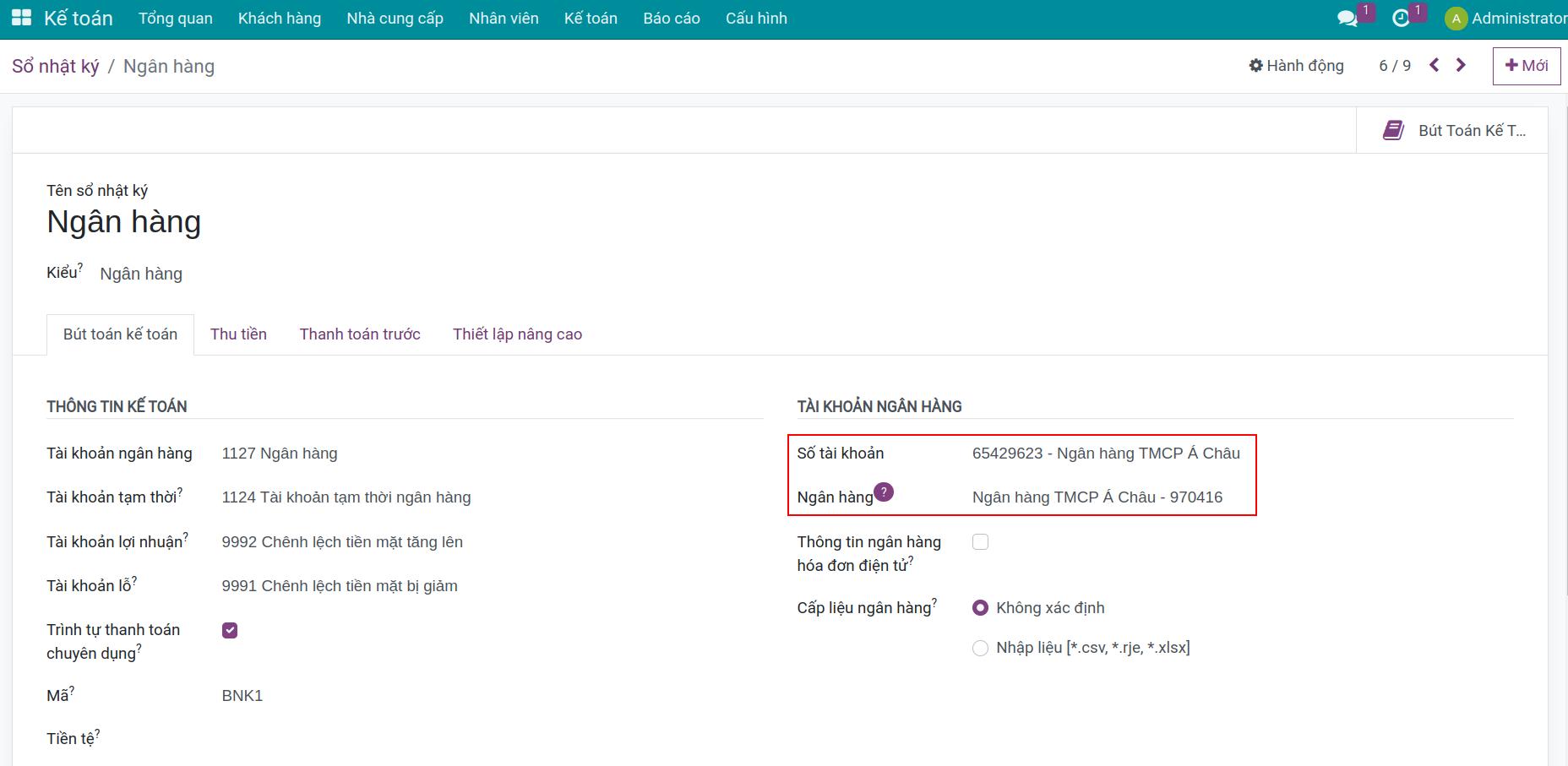Screen dimensions: 1568x766
Task: Go to previous record with left chevron
Action: point(1435,65)
